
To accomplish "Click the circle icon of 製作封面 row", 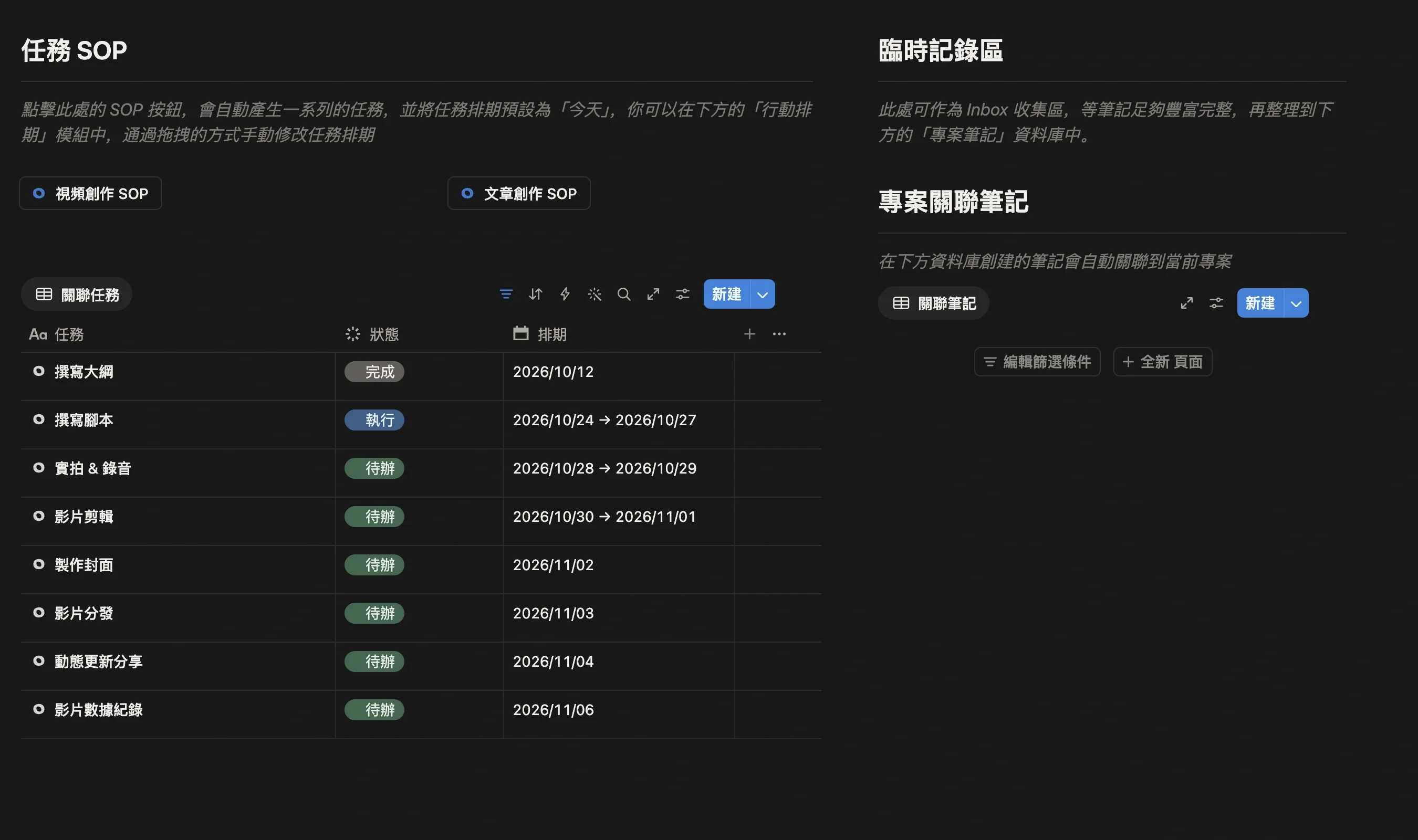I will (x=38, y=564).
